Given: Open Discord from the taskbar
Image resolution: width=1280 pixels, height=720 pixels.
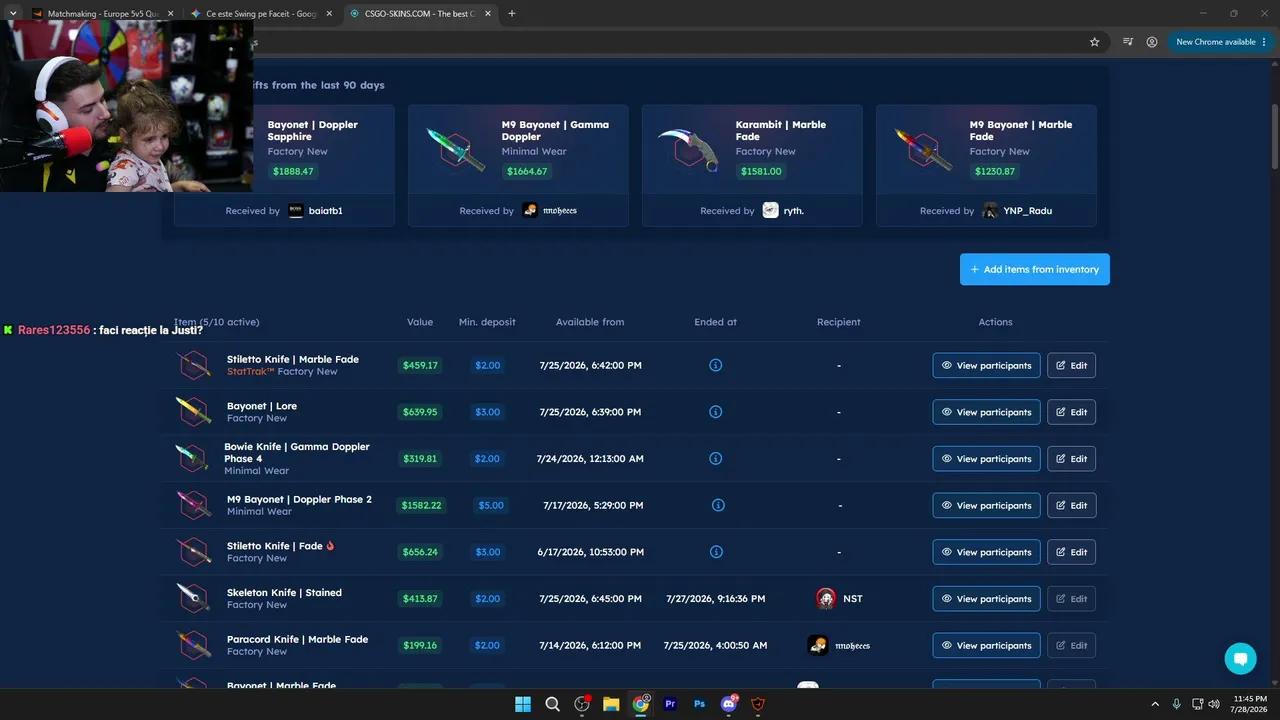Looking at the screenshot, I should point(729,704).
